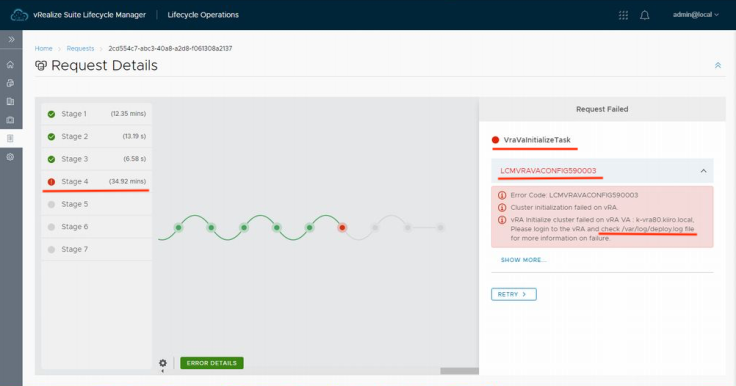The height and width of the screenshot is (386, 736).
Task: Select the failed Stage 4 row
Action: 97,181
